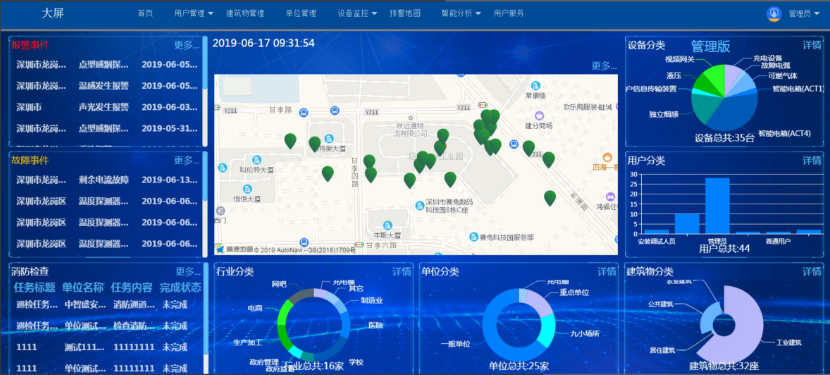The height and width of the screenshot is (375, 830).
Task: Select the 温感发生报警 alarm row
Action: pos(107,86)
